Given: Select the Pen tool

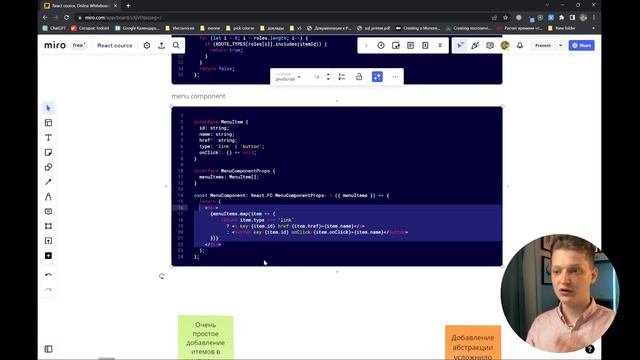Looking at the screenshot, I should (x=48, y=197).
